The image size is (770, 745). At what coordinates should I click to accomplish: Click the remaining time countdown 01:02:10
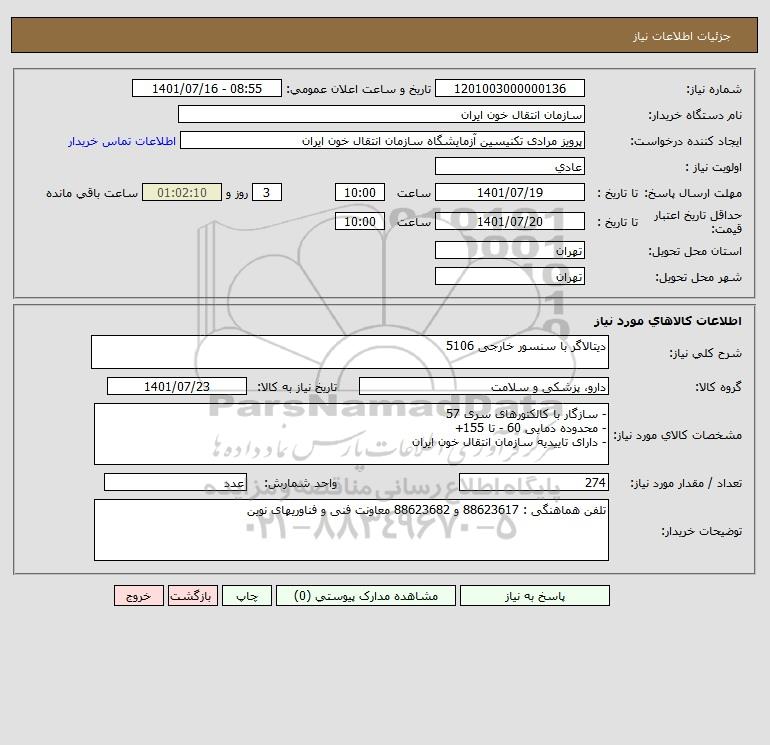[182, 193]
